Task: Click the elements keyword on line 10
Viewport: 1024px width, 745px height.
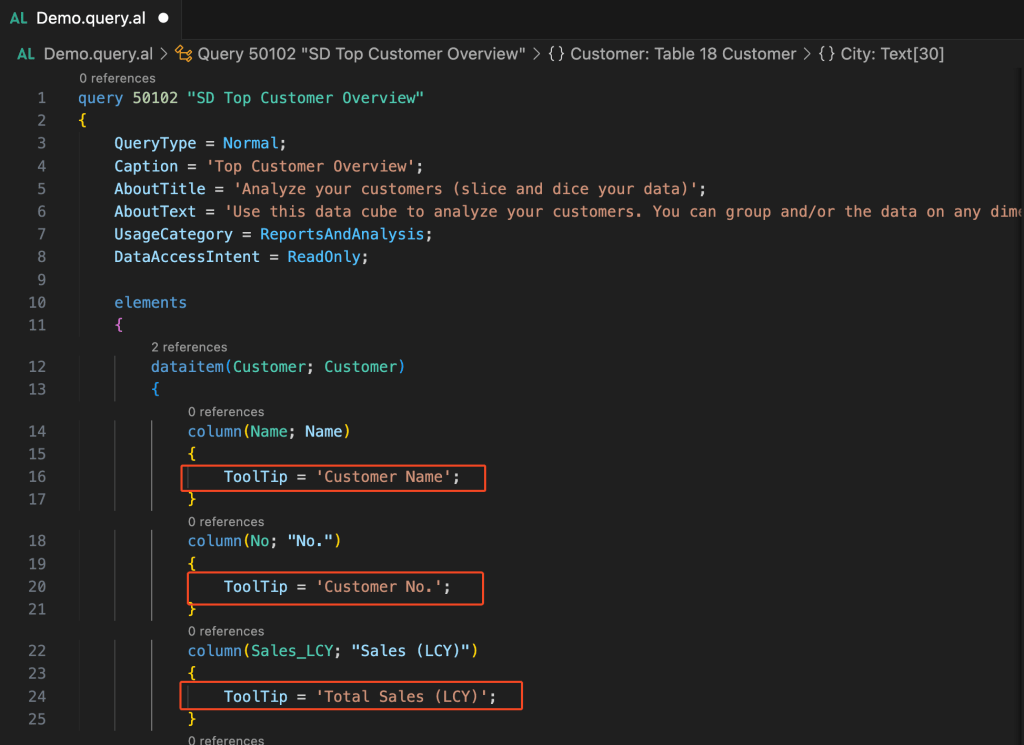Action: [x=150, y=302]
